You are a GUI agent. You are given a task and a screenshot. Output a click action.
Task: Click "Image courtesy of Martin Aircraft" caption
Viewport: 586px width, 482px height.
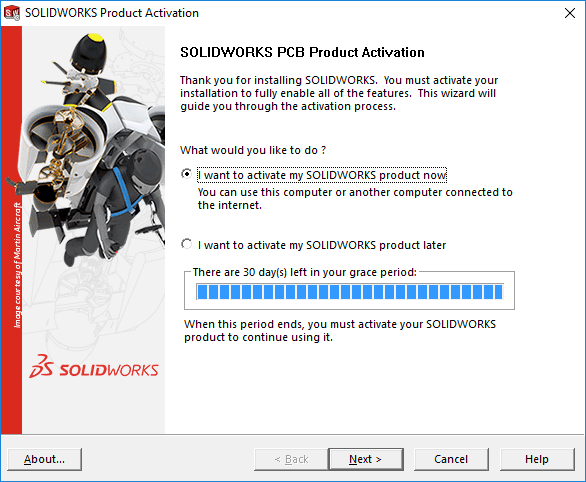point(18,265)
